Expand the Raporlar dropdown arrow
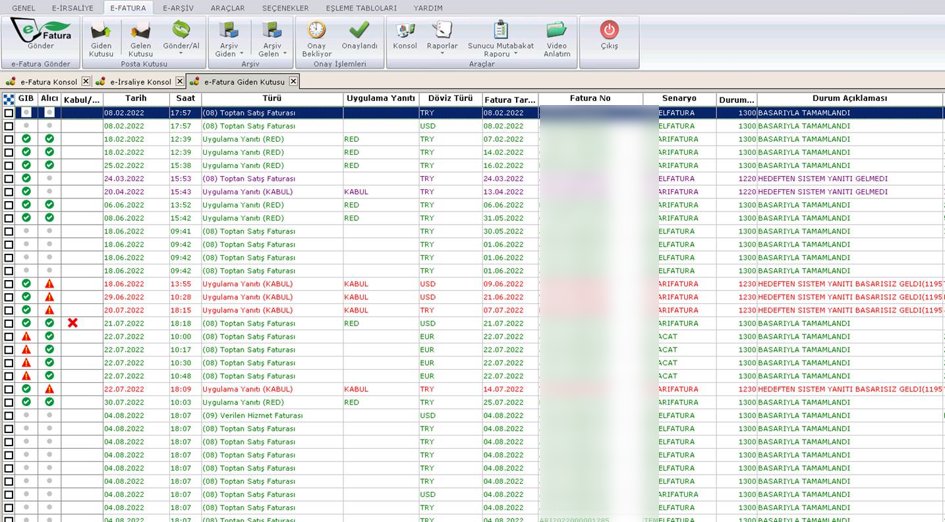This screenshot has height=522, width=945. pyautogui.click(x=442, y=54)
